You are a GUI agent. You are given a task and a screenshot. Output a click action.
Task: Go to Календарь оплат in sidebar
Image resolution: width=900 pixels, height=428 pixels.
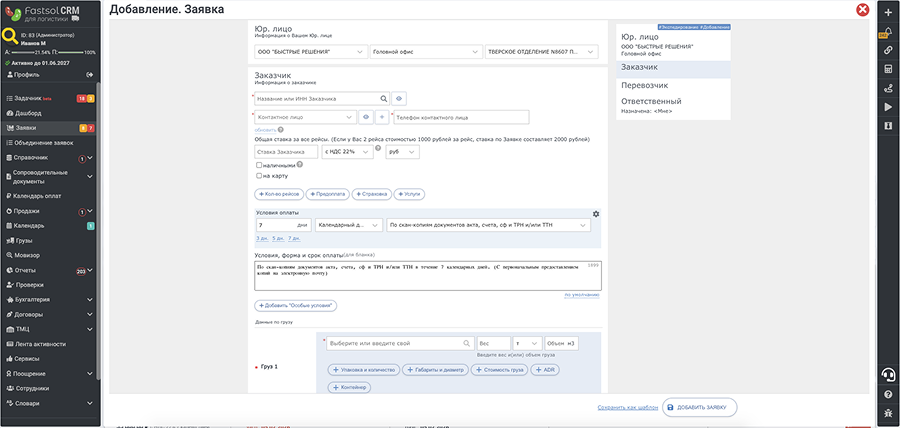pyautogui.click(x=43, y=194)
